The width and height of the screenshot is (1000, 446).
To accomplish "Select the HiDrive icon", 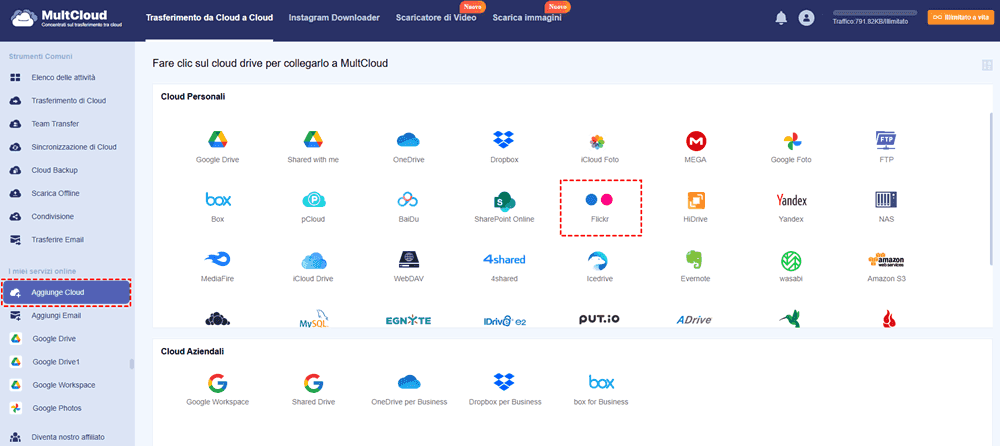I will coord(696,200).
